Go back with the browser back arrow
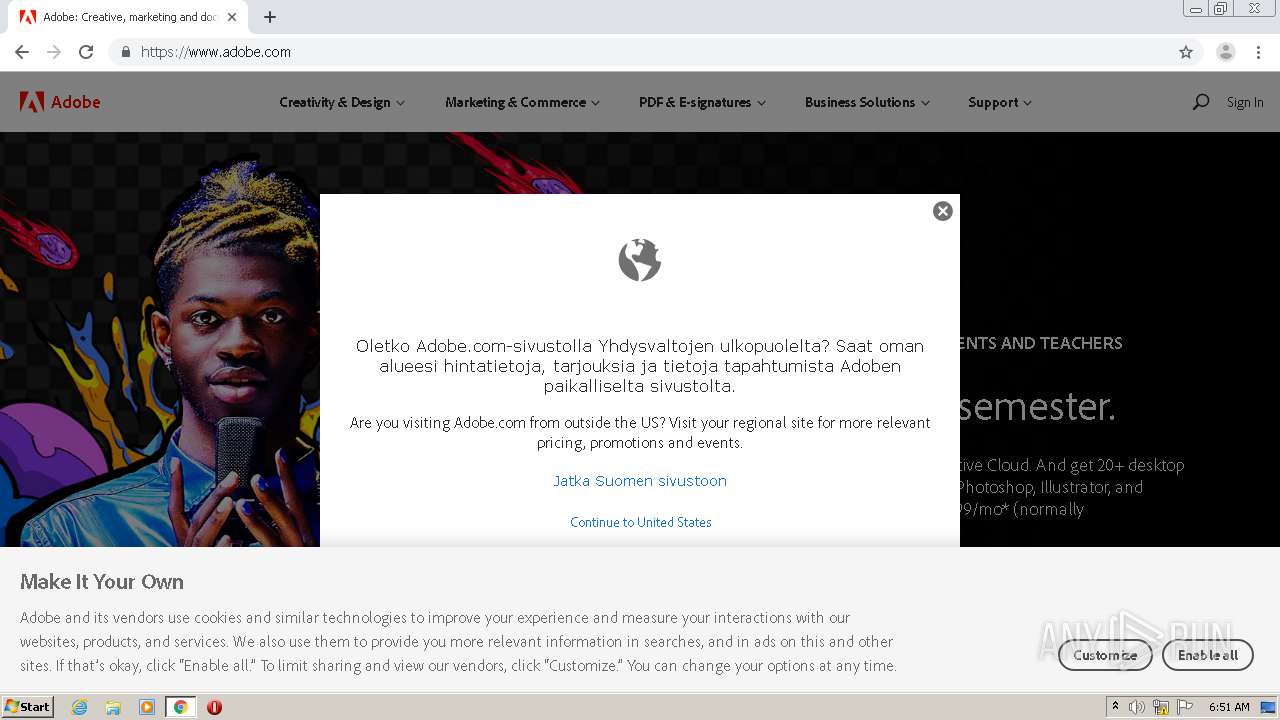This screenshot has width=1280, height=720. pos(22,52)
